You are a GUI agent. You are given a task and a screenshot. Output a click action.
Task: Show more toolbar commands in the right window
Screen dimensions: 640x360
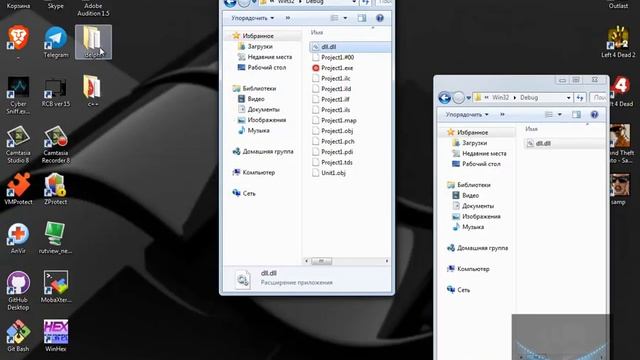[502, 115]
